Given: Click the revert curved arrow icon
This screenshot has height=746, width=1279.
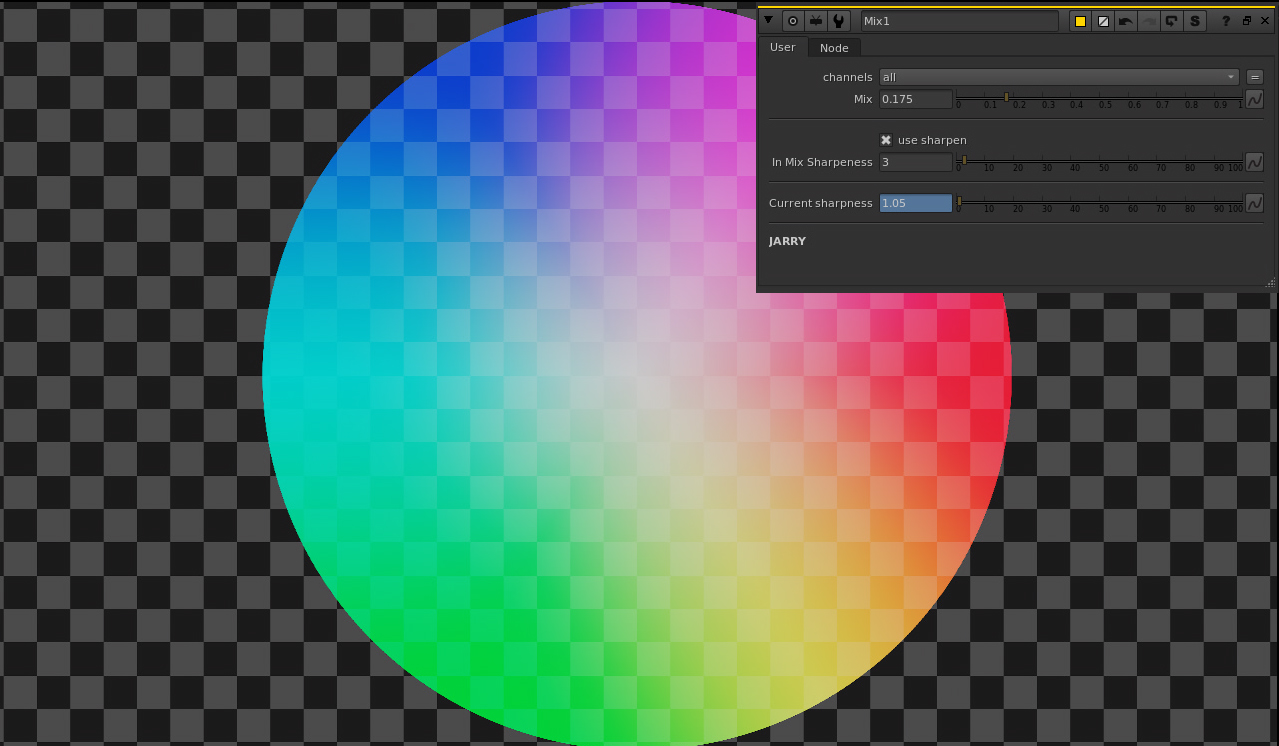Looking at the screenshot, I should 1172,21.
